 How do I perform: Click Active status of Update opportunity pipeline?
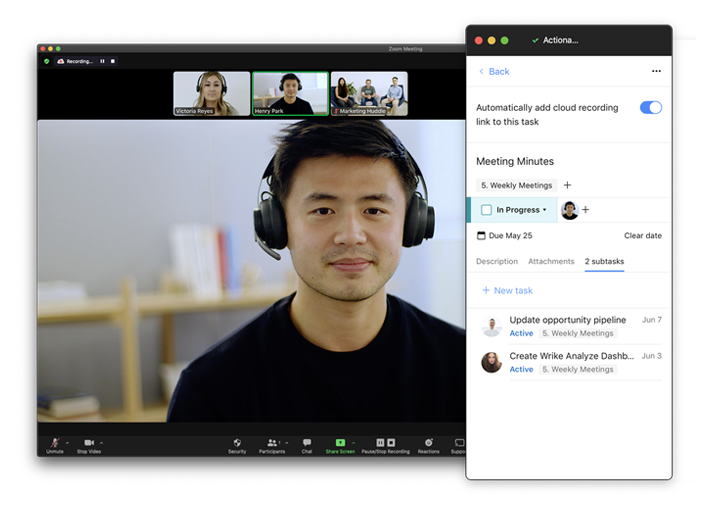(521, 333)
